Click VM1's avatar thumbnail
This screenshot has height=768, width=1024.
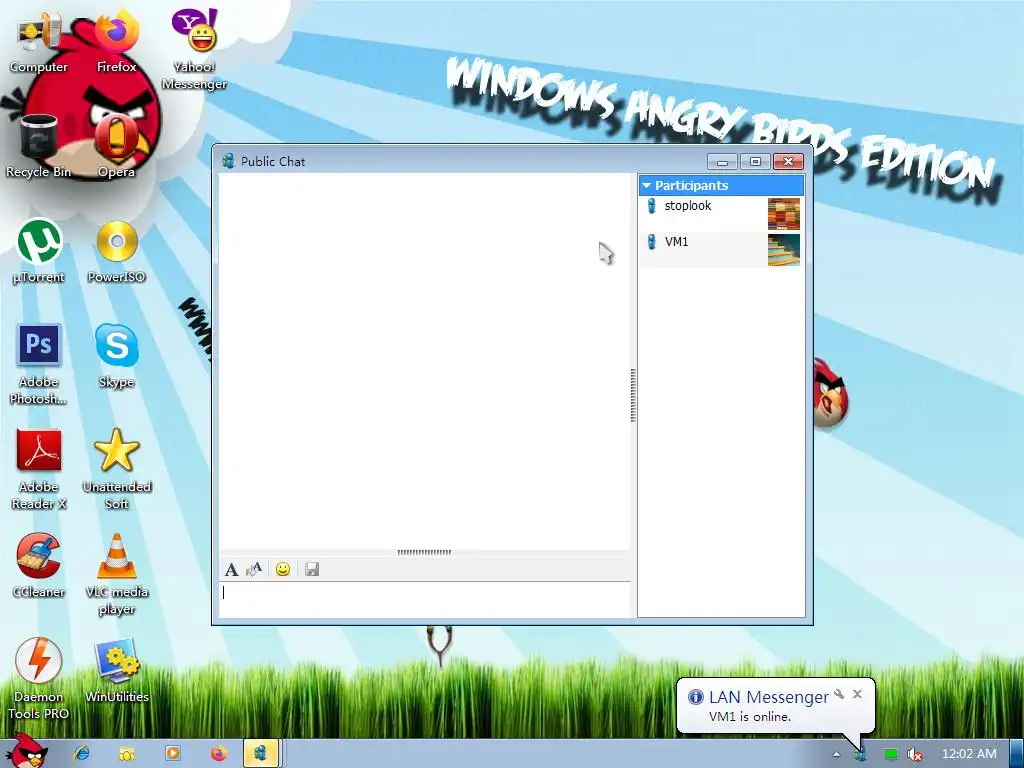point(784,249)
